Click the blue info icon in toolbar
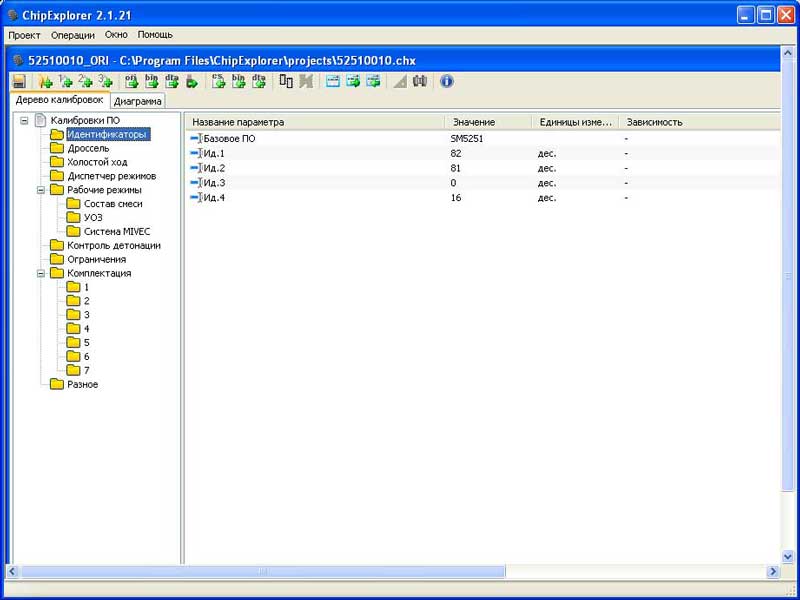 (x=447, y=81)
